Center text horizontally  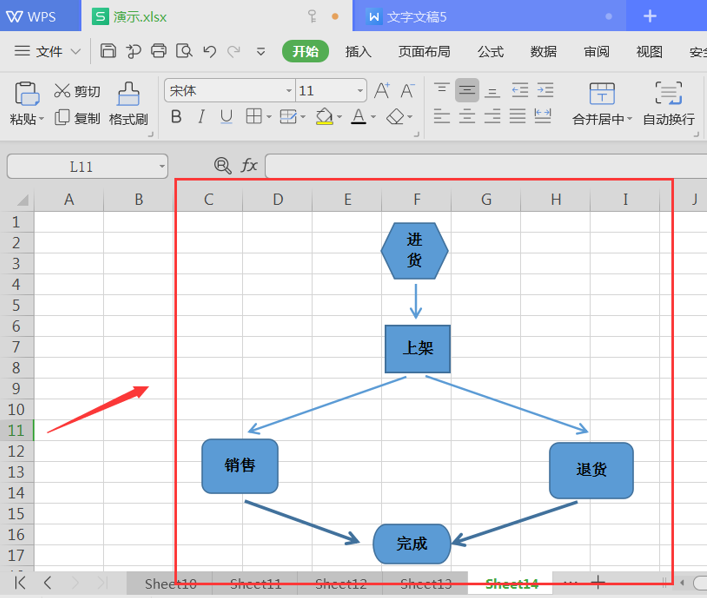point(467,117)
